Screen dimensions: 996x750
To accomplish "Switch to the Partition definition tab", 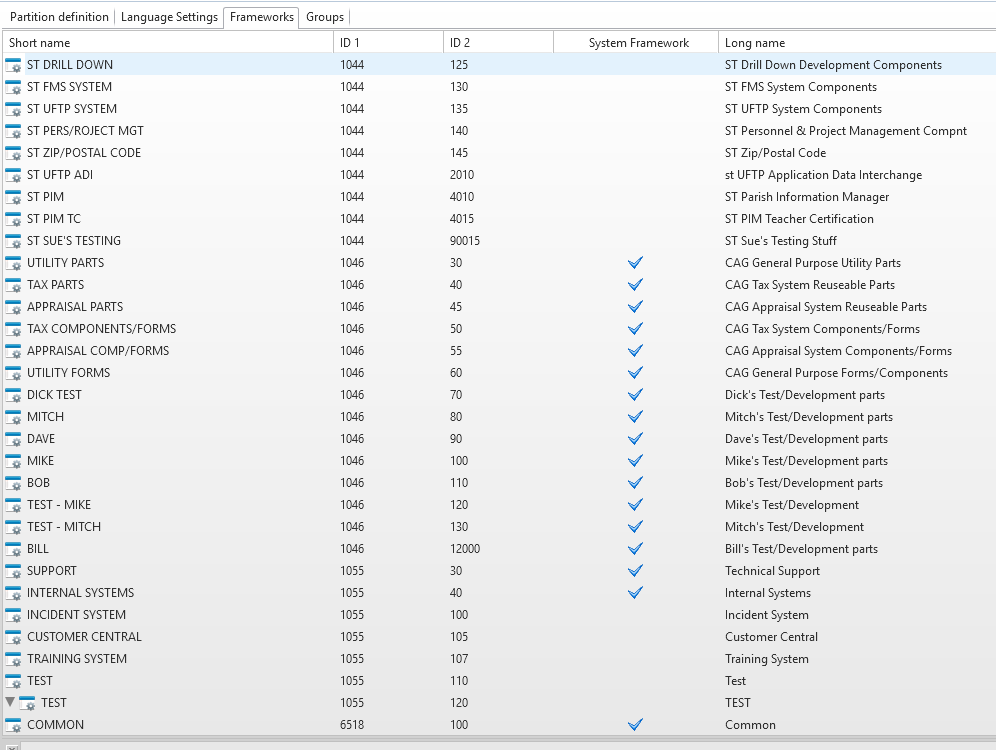I will (x=59, y=17).
